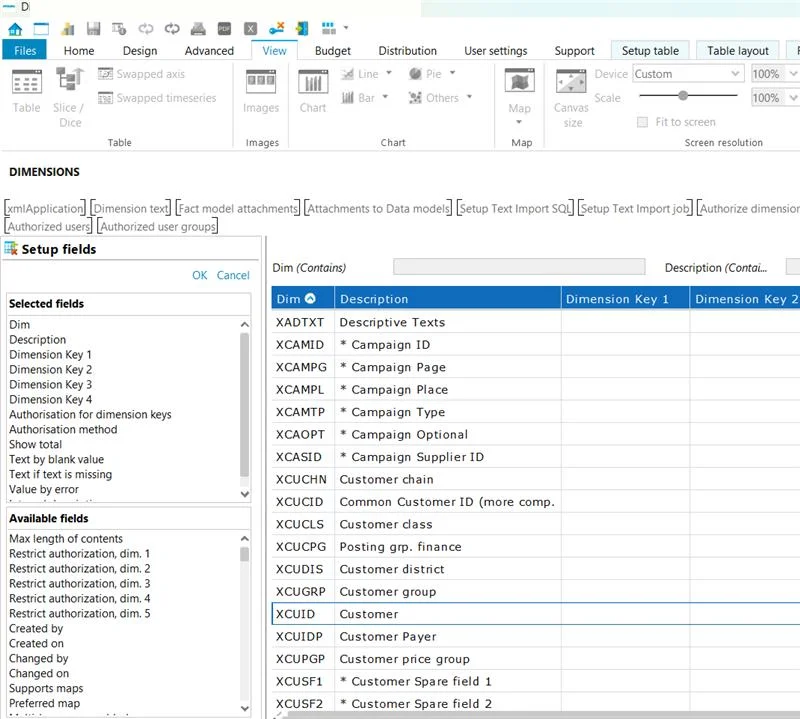This screenshot has width=800, height=719.
Task: Open the Fact model attachments link
Action: [238, 208]
